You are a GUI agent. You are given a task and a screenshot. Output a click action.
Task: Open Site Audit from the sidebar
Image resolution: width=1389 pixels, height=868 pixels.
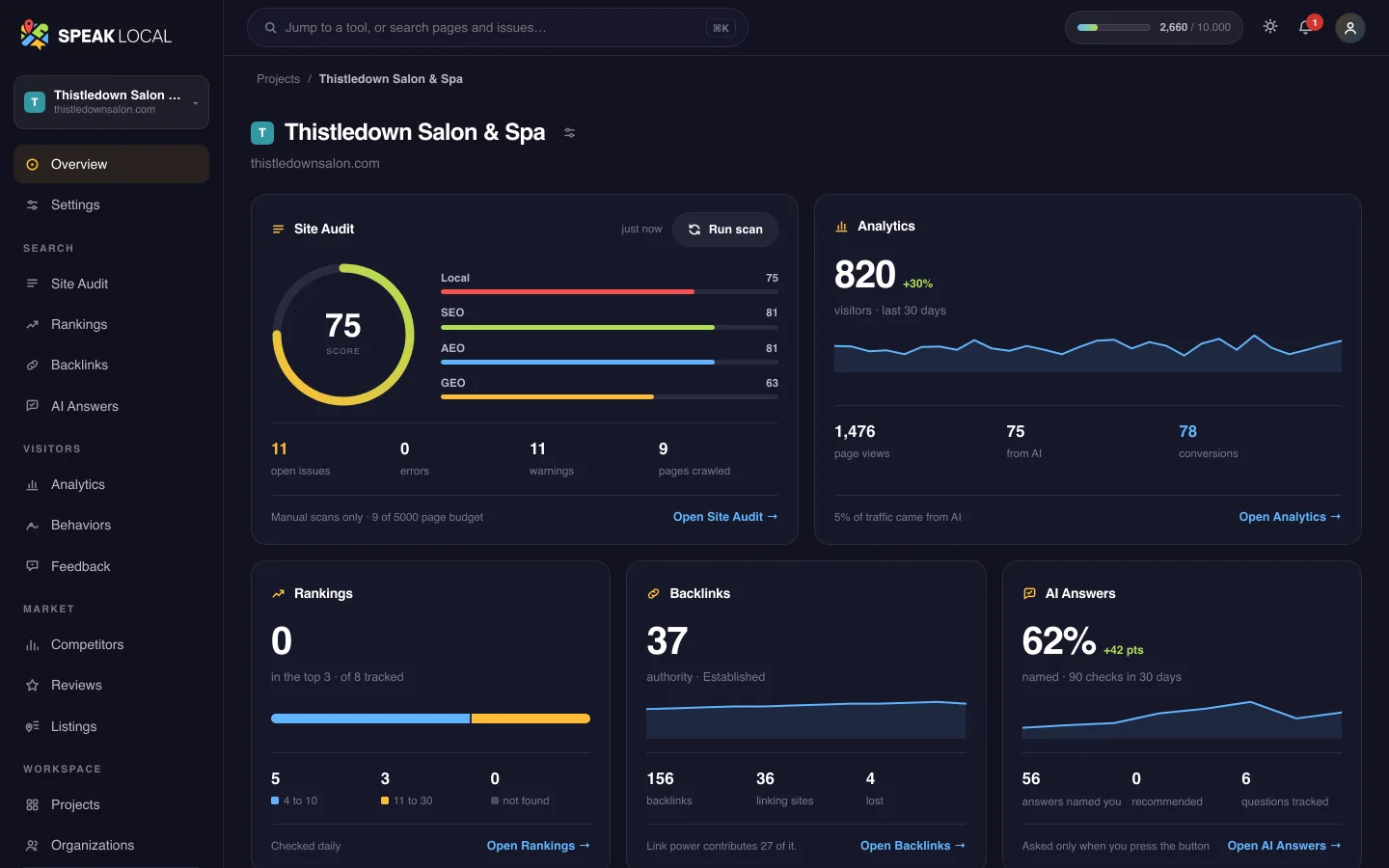tap(111, 284)
